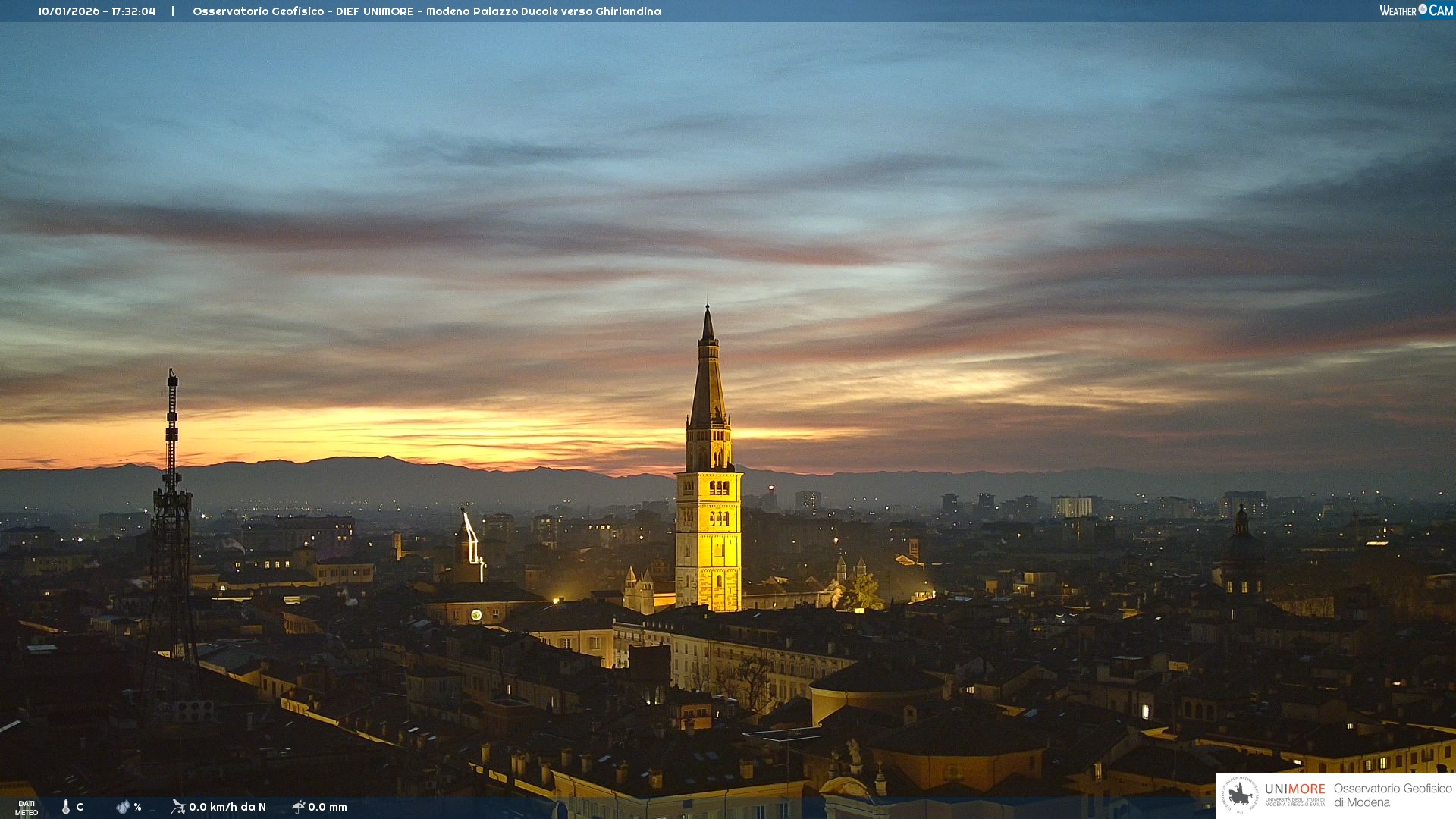Click the humidity percent symbol
This screenshot has width=1456, height=819.
(137, 807)
